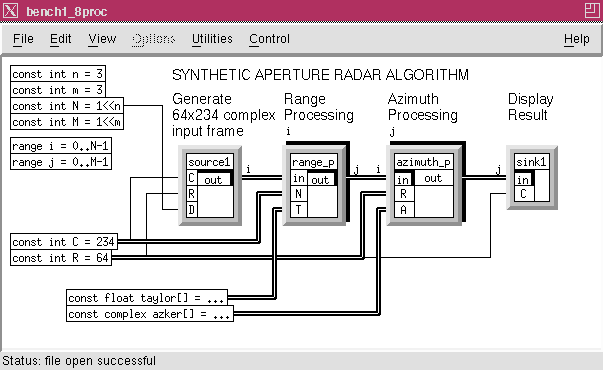Click the D port on source1
The width and height of the screenshot is (603, 370).
(192, 210)
